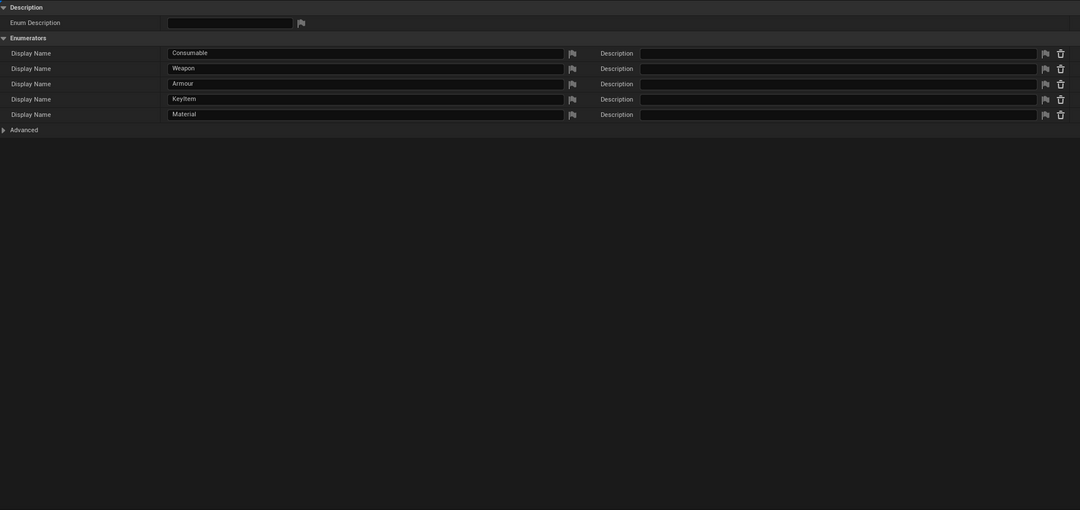Select the Display Name label beside Material
The image size is (1080, 510).
[31, 115]
